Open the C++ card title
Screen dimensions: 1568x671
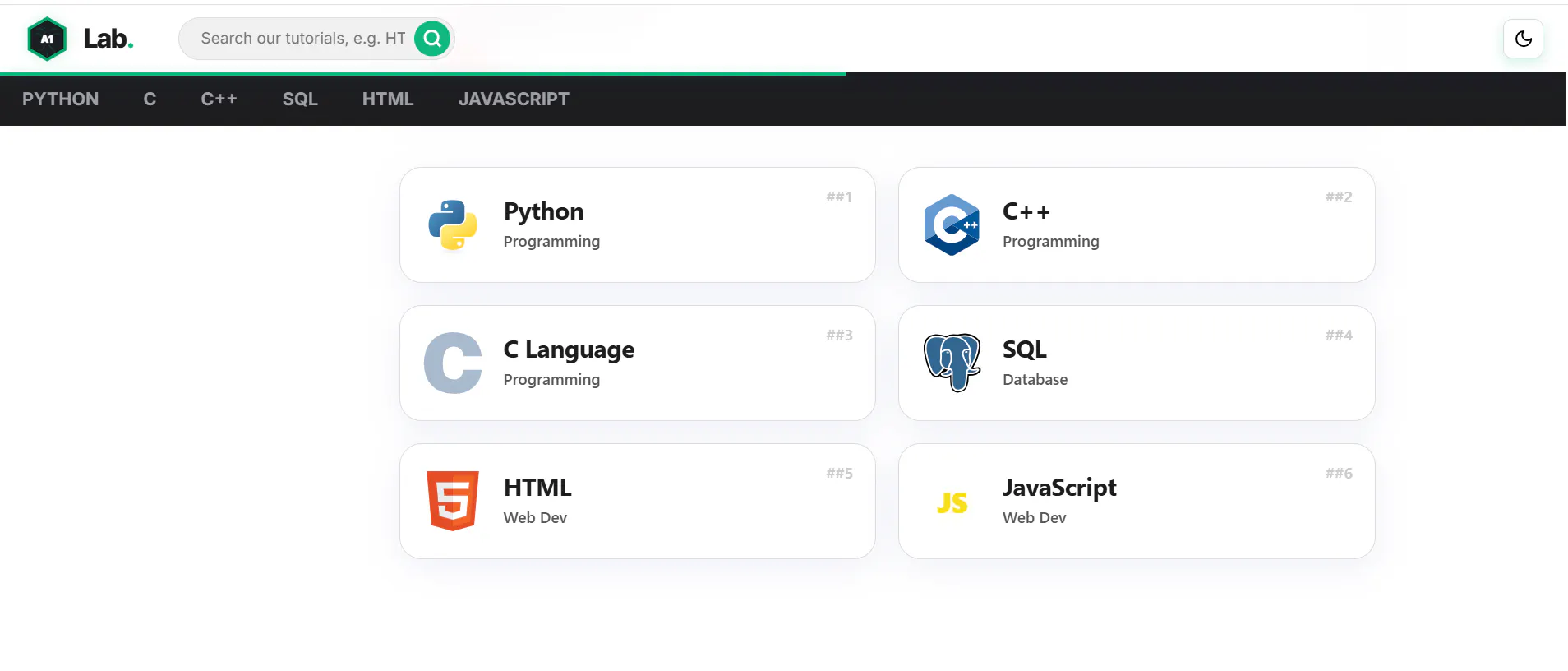point(1026,211)
